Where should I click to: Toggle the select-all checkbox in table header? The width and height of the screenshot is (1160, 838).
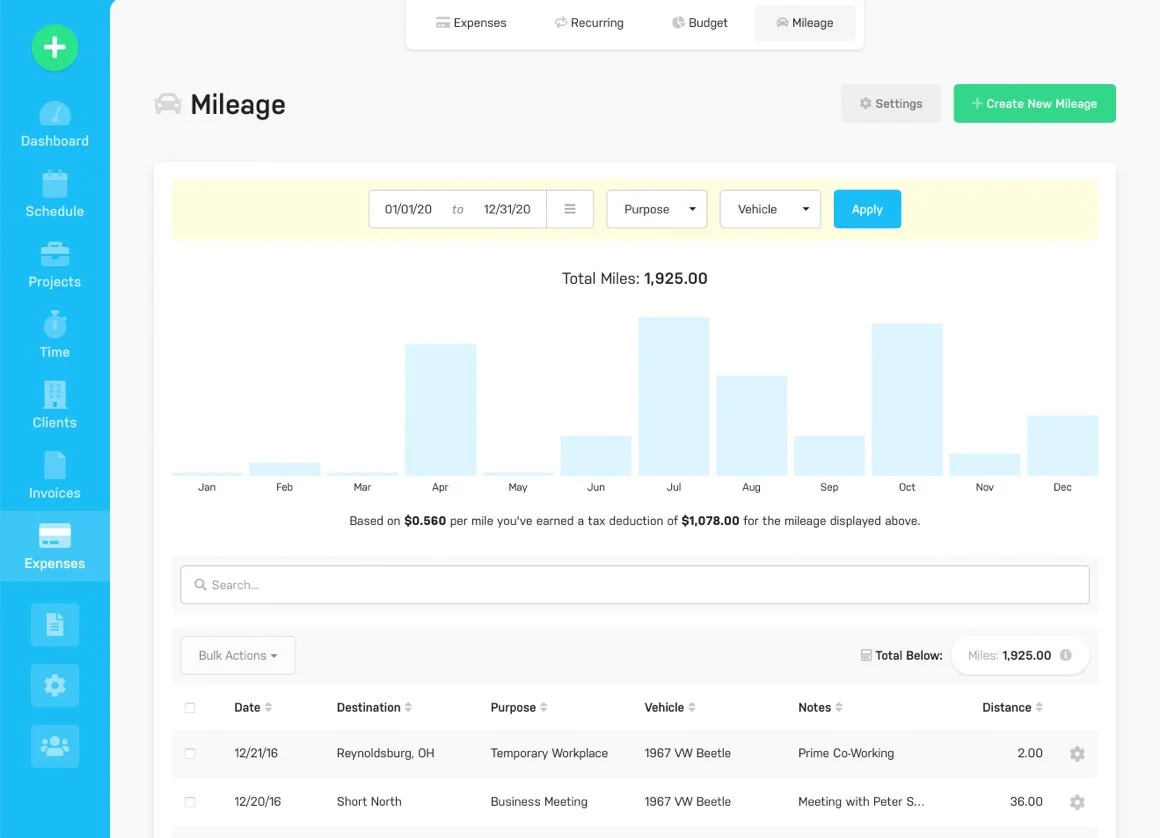pos(190,707)
